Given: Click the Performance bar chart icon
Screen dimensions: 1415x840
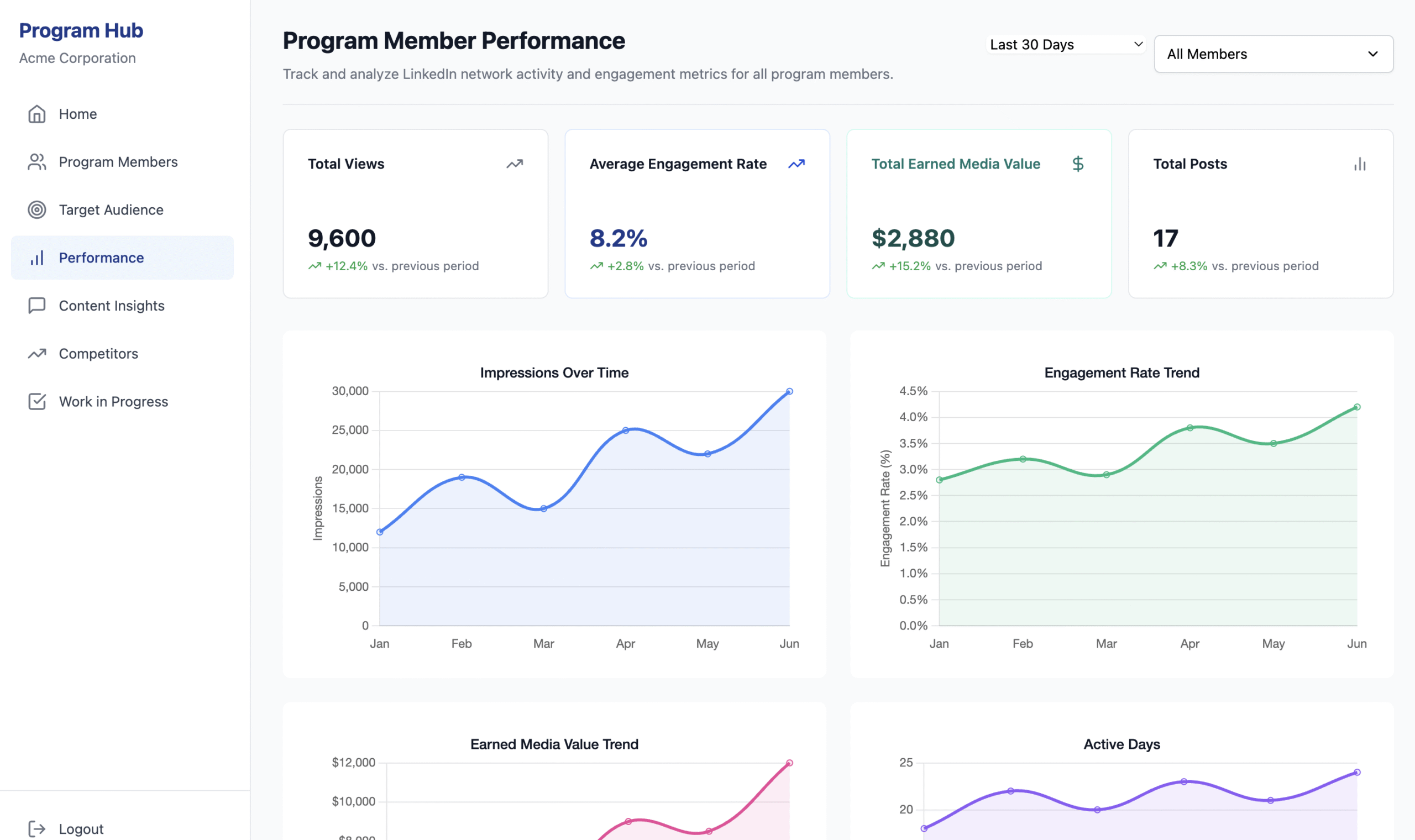Looking at the screenshot, I should click(x=37, y=258).
